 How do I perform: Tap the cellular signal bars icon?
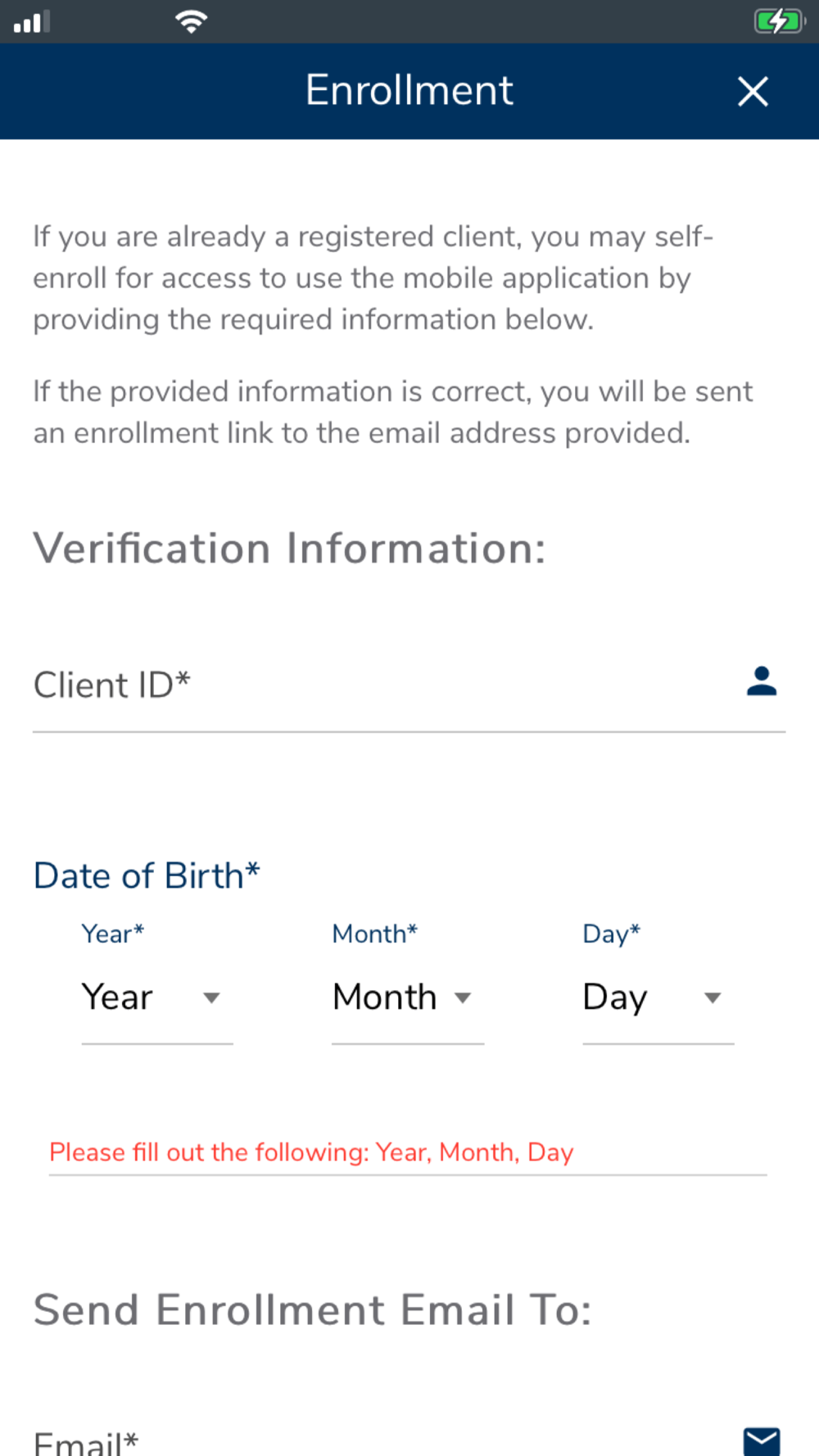(x=32, y=22)
